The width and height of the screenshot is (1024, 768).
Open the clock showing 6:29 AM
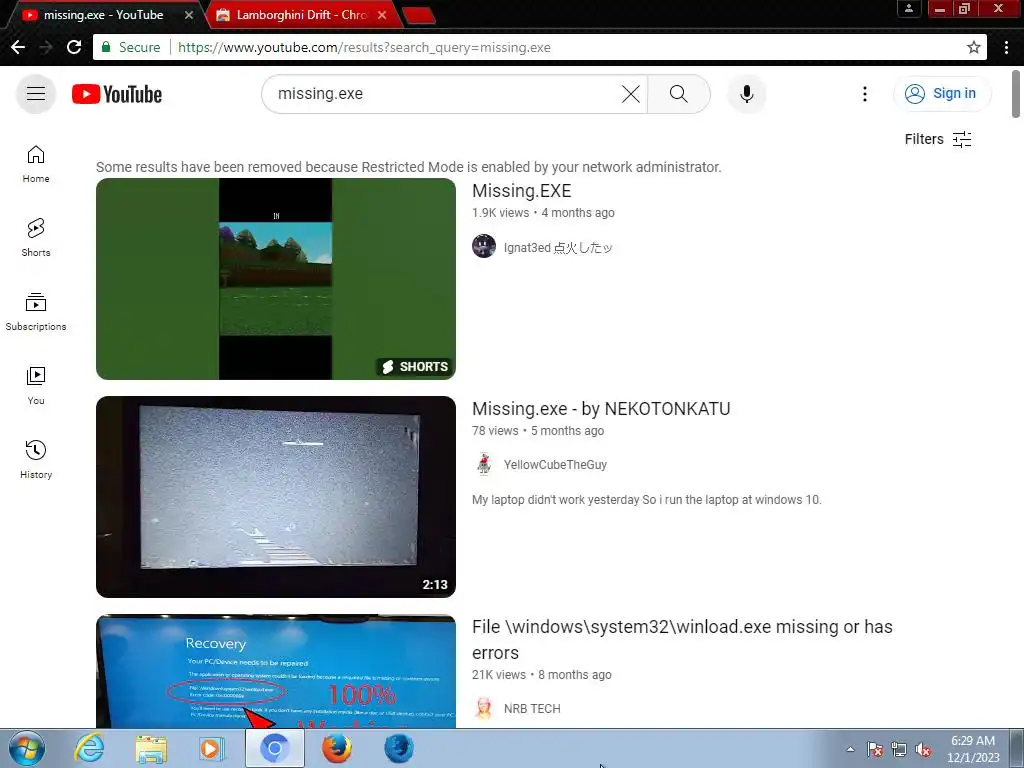973,749
